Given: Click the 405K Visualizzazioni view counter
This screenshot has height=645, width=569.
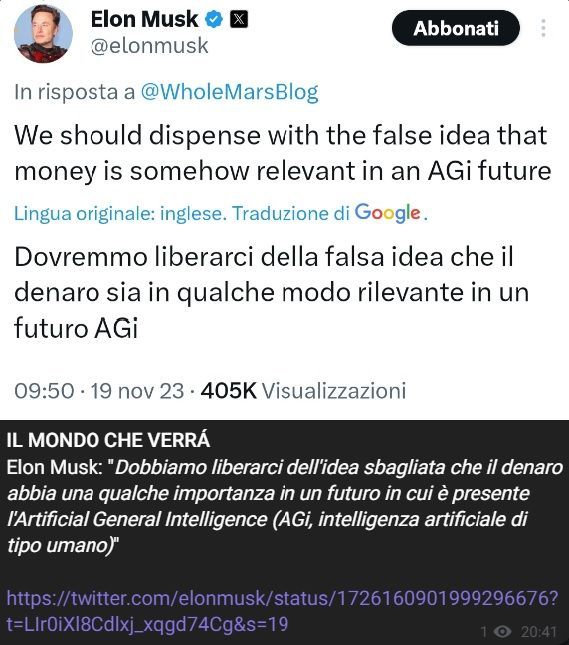Looking at the screenshot, I should (303, 390).
